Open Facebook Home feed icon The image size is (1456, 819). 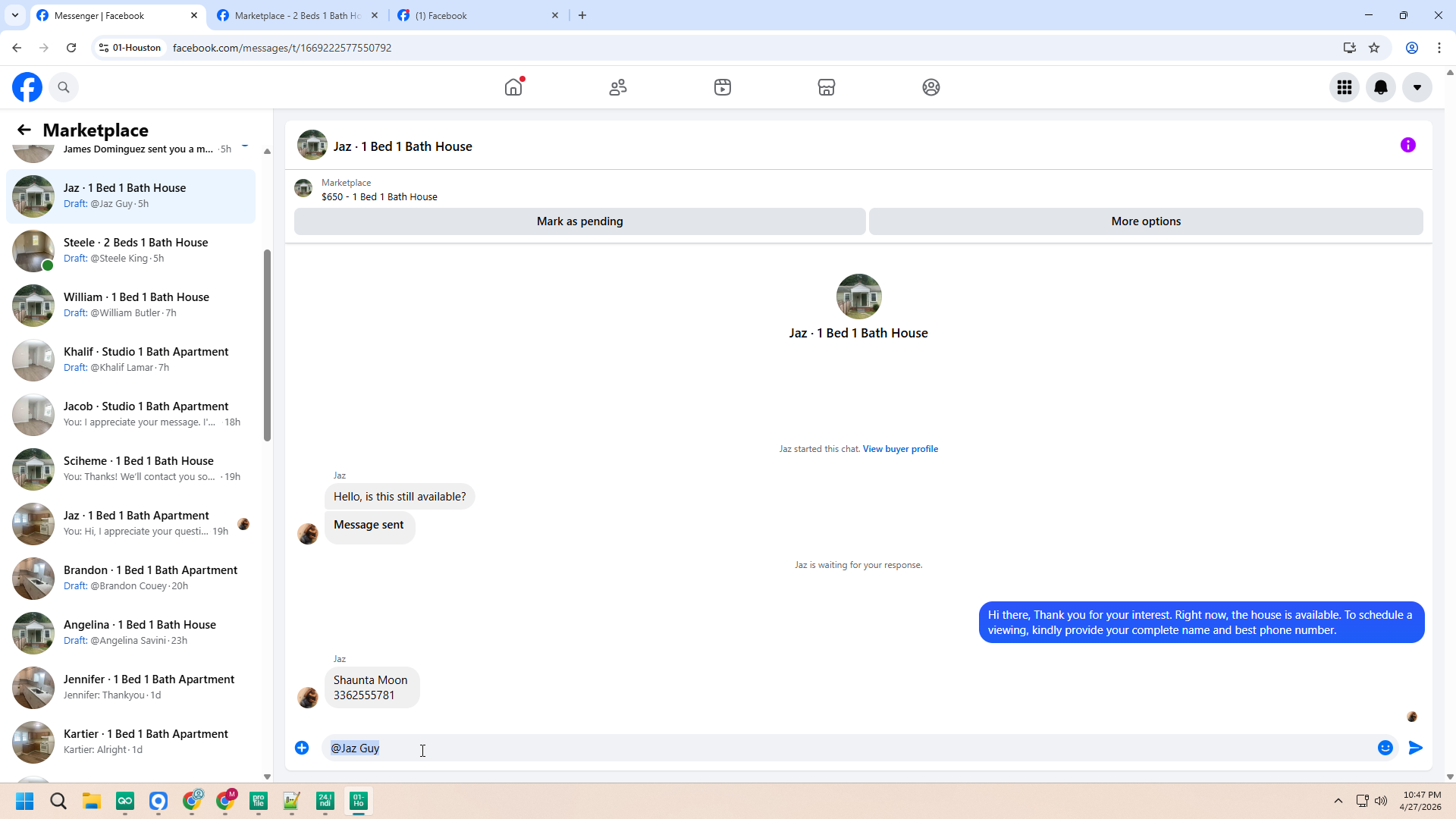click(x=513, y=87)
